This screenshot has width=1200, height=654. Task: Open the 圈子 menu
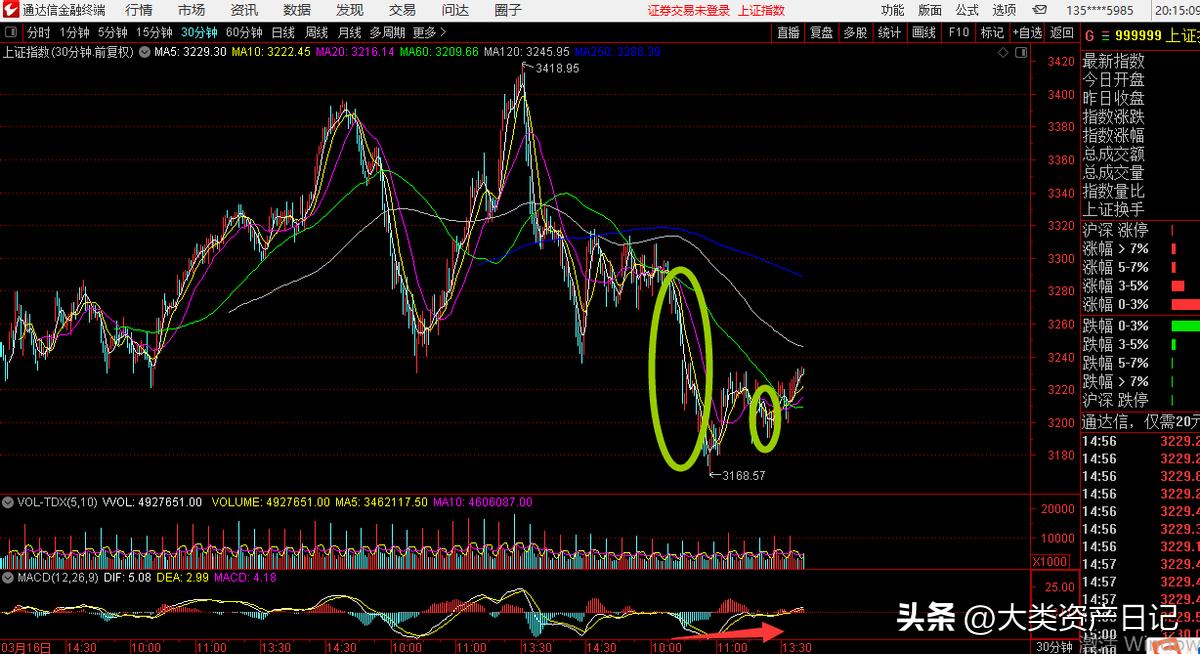pyautogui.click(x=508, y=10)
